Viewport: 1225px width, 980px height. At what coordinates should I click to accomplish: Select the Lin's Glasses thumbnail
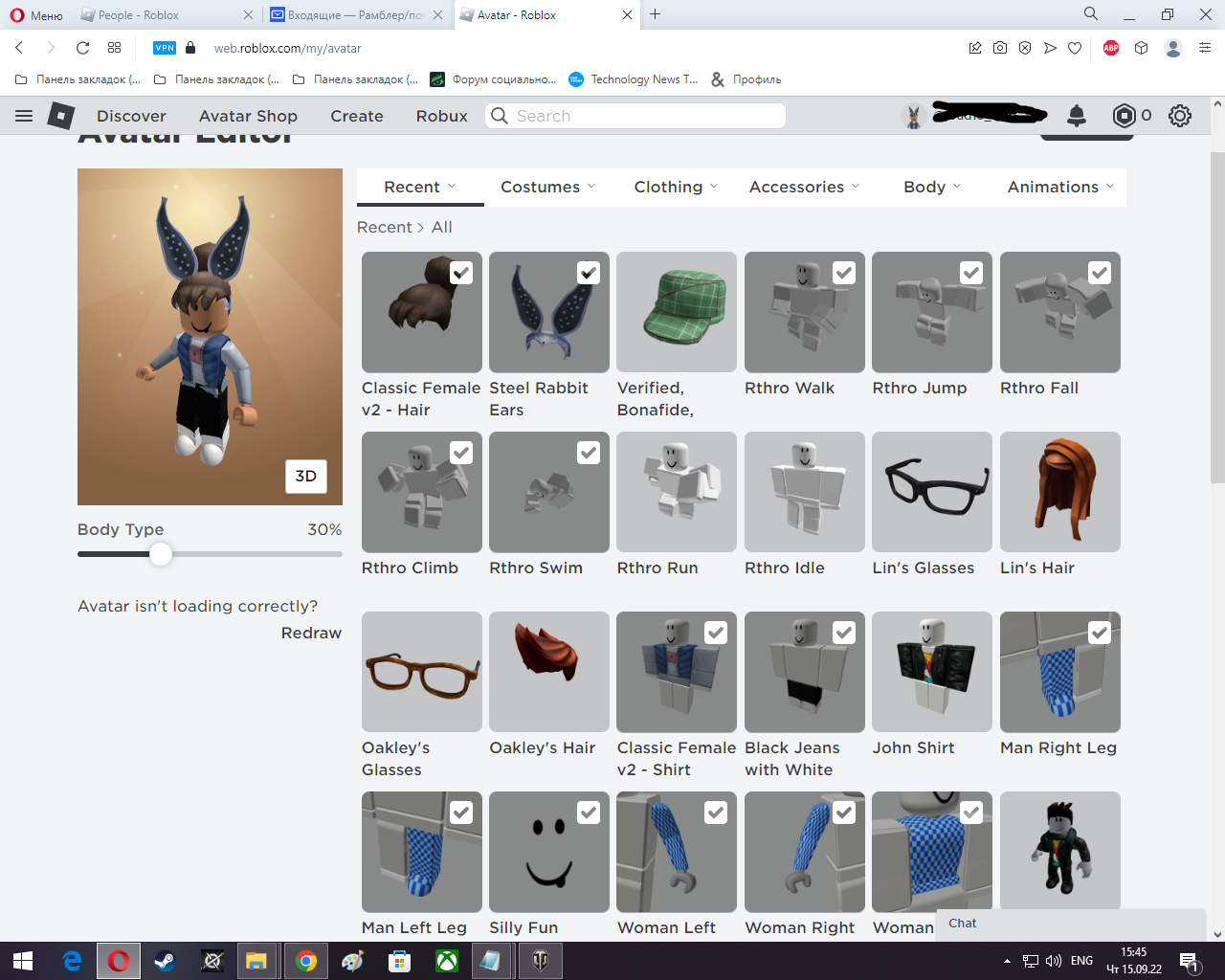point(932,492)
